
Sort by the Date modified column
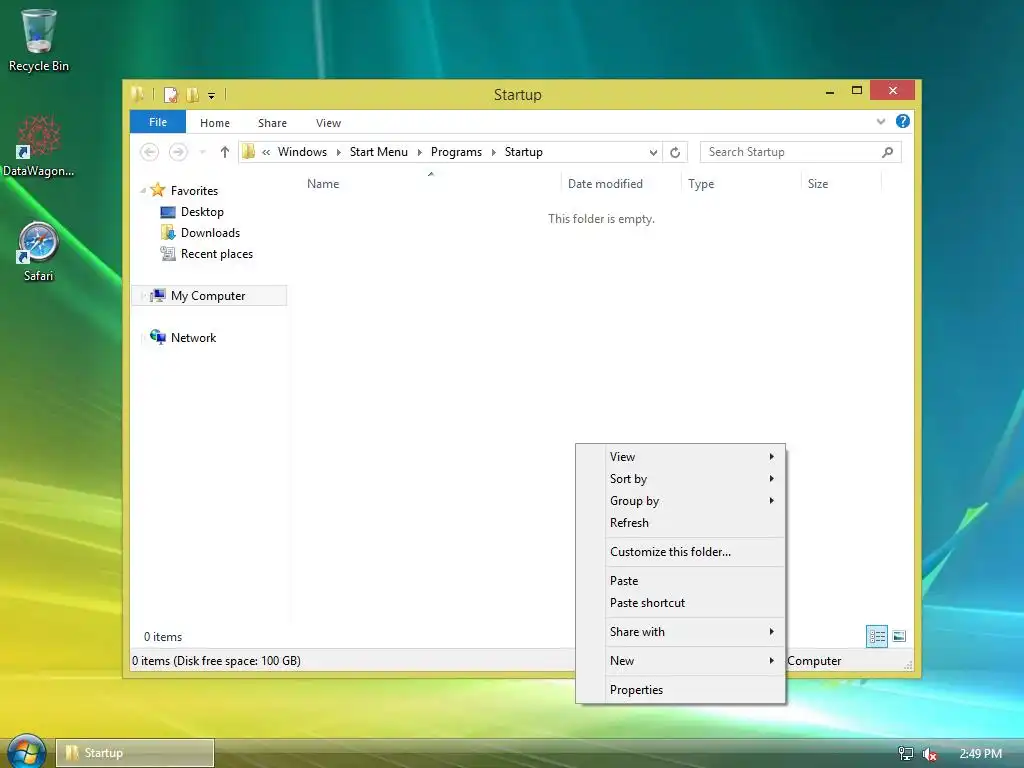620,184
